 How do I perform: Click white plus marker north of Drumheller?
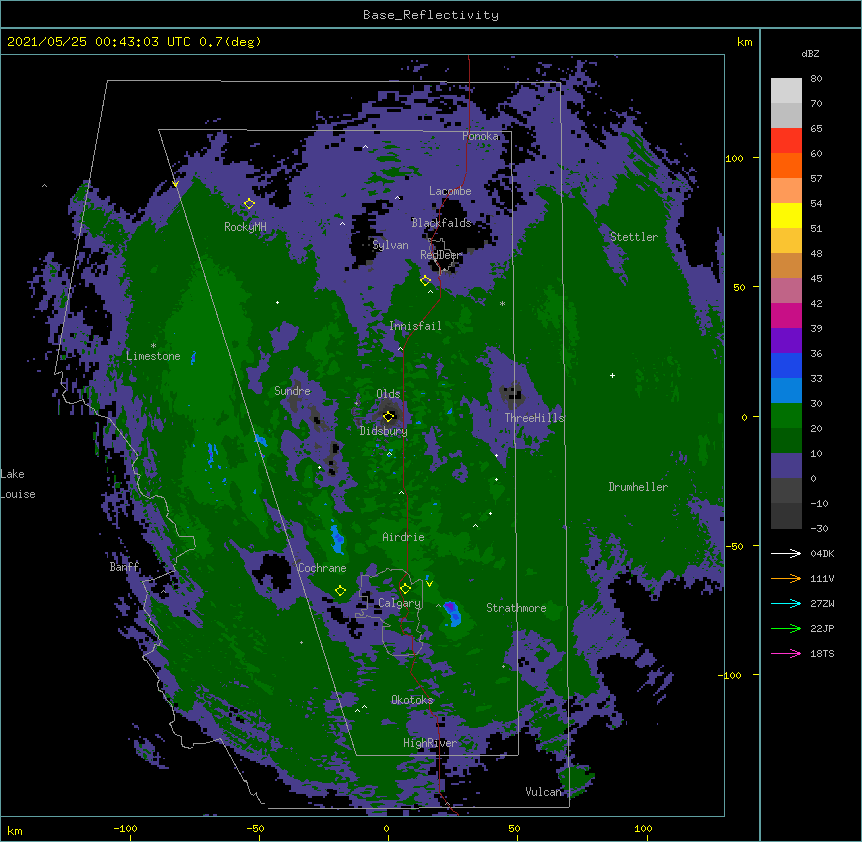click(612, 375)
